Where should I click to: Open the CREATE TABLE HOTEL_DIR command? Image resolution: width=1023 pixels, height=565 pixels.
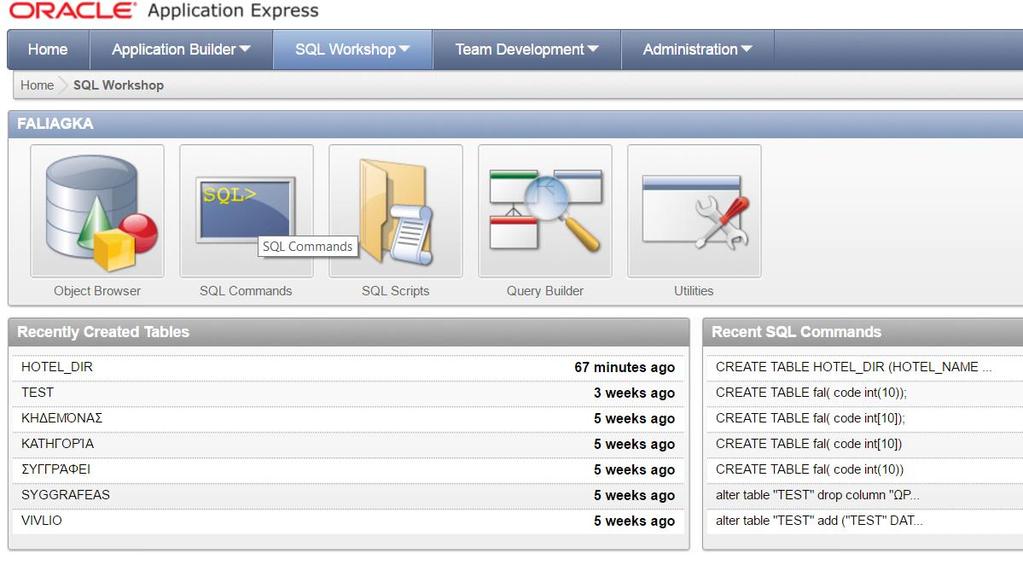(x=853, y=367)
